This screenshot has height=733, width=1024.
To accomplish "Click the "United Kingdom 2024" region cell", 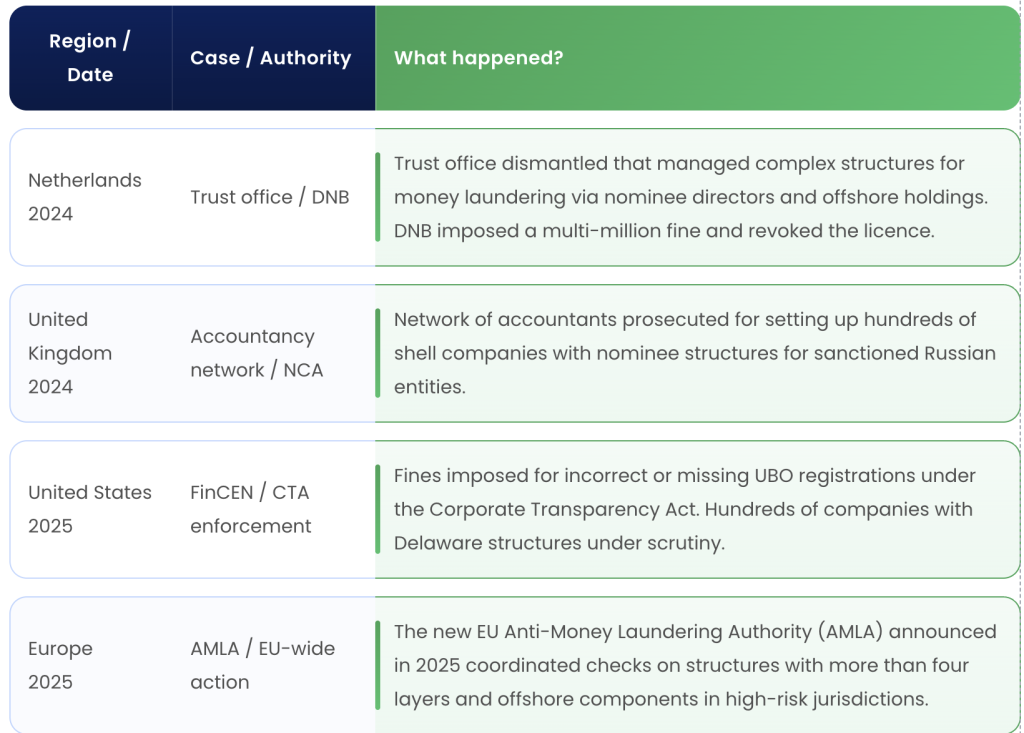I will coord(70,353).
